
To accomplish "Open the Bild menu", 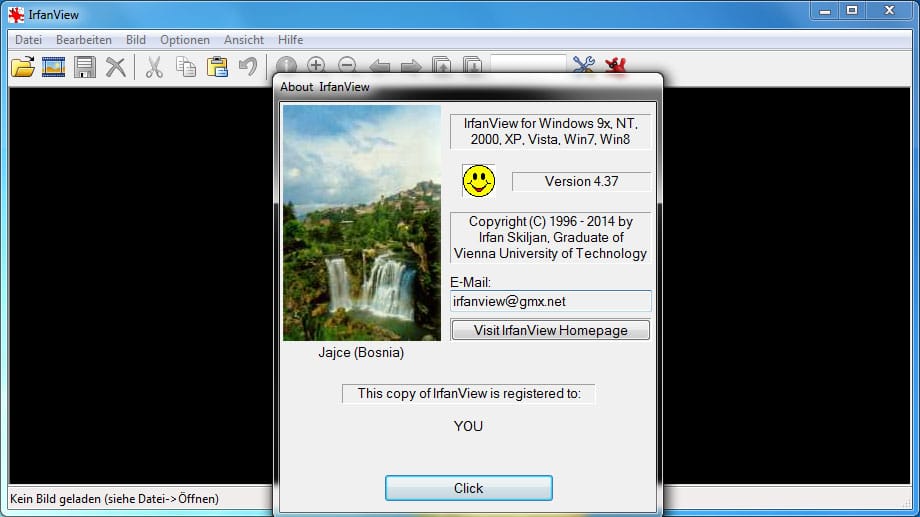I will 136,40.
